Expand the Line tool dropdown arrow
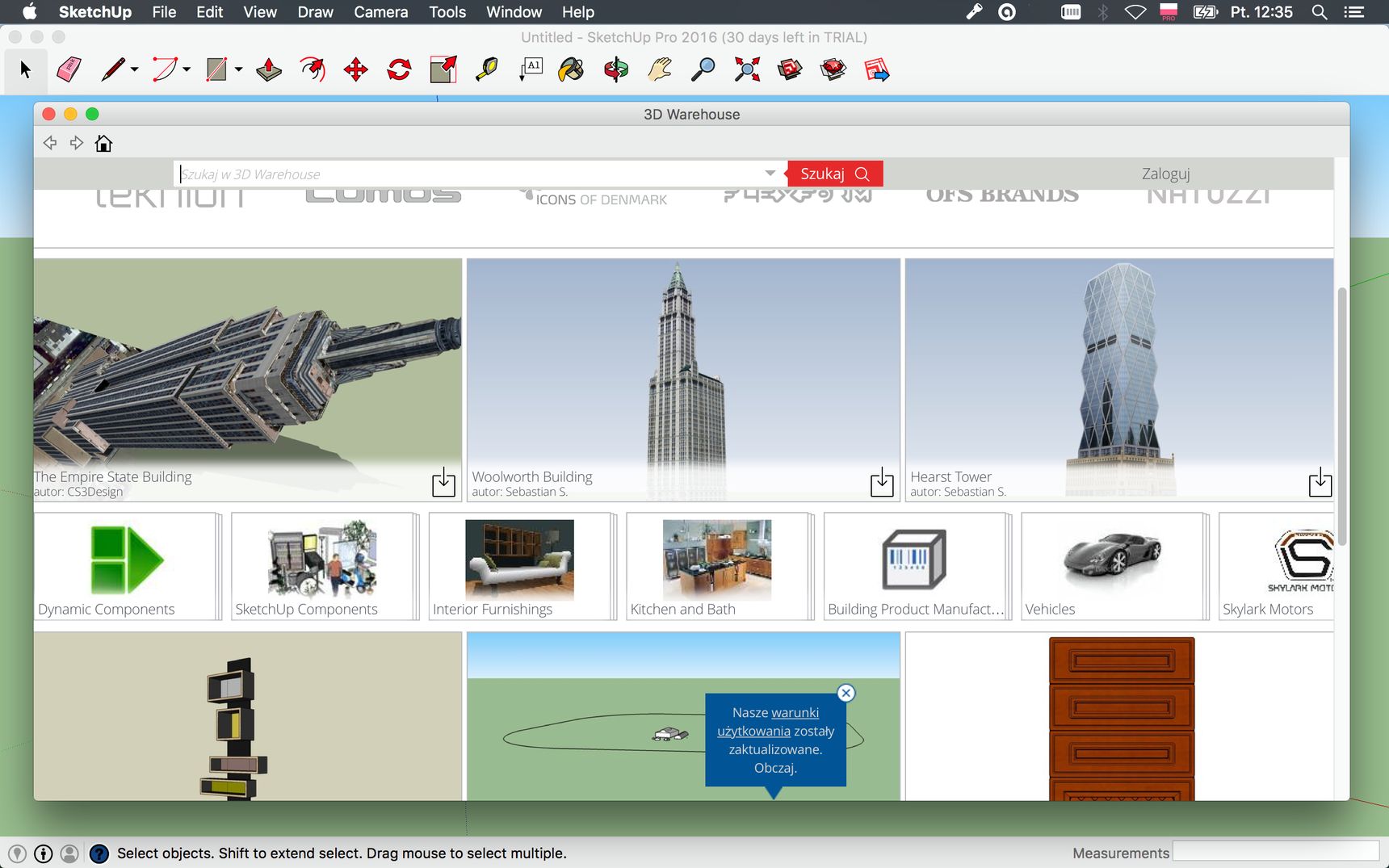Image resolution: width=1389 pixels, height=868 pixels. click(x=134, y=69)
